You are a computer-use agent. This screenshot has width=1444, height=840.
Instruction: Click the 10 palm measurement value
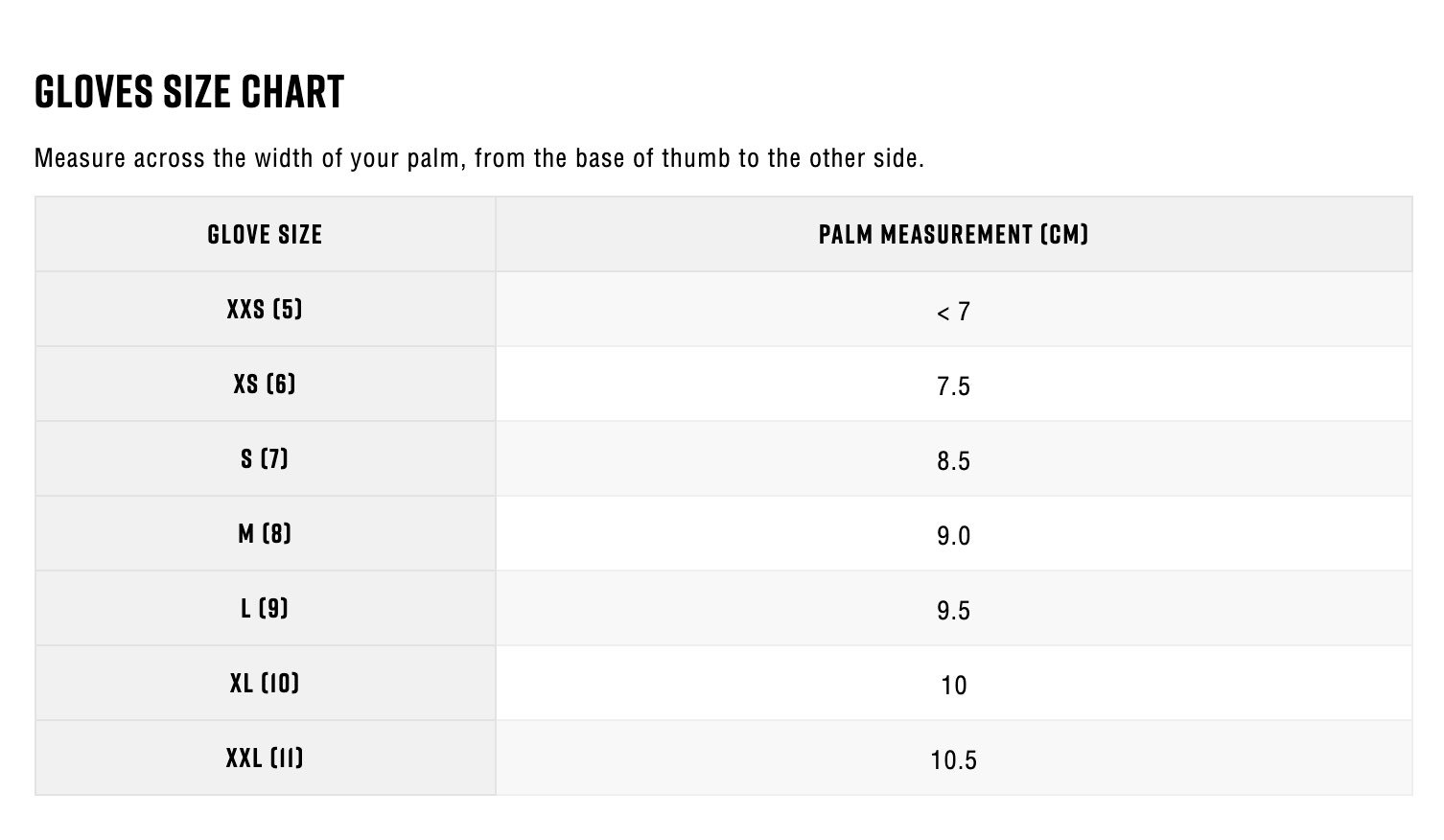pos(953,686)
